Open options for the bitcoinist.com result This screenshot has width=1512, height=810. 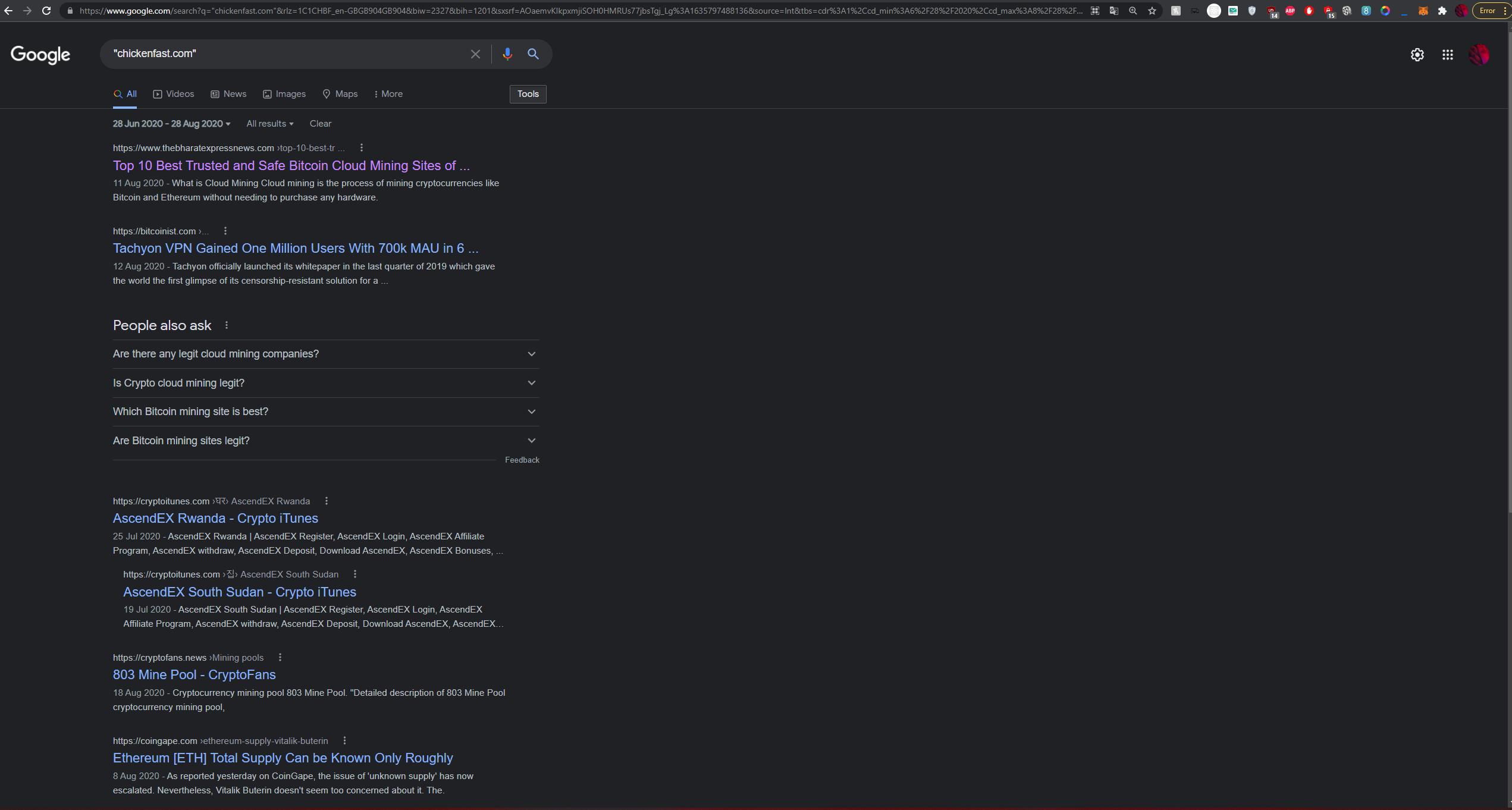(225, 231)
